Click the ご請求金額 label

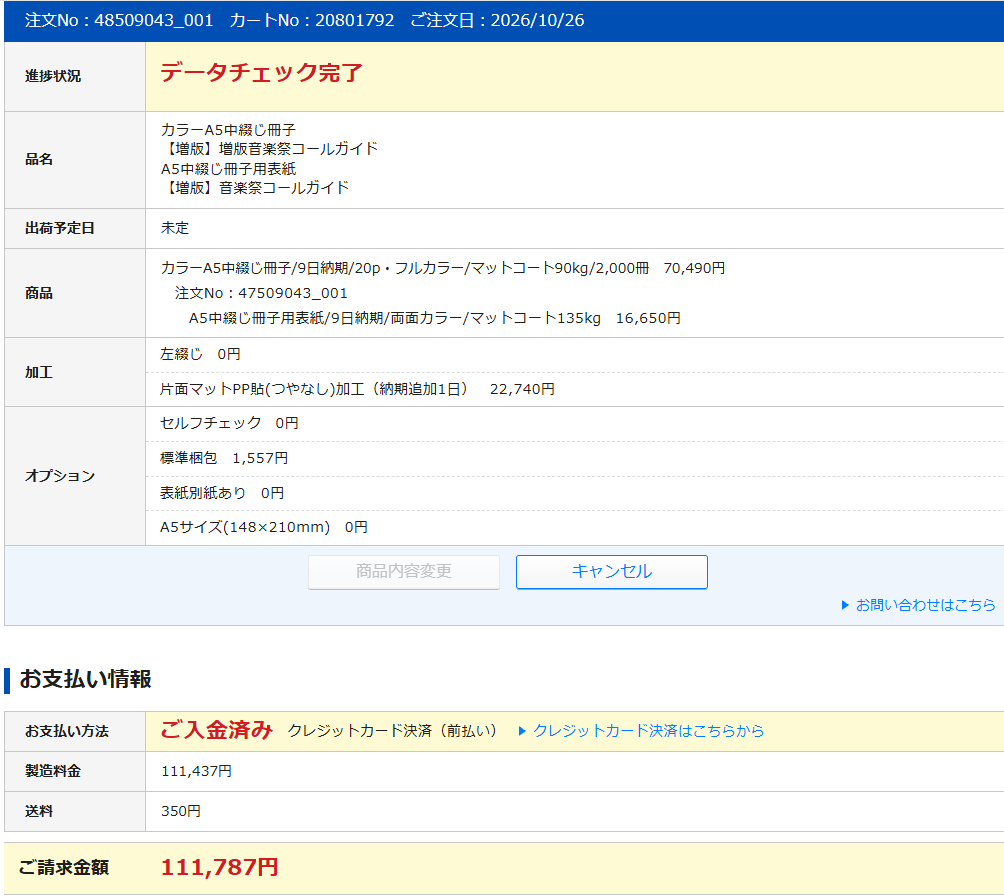[63, 868]
